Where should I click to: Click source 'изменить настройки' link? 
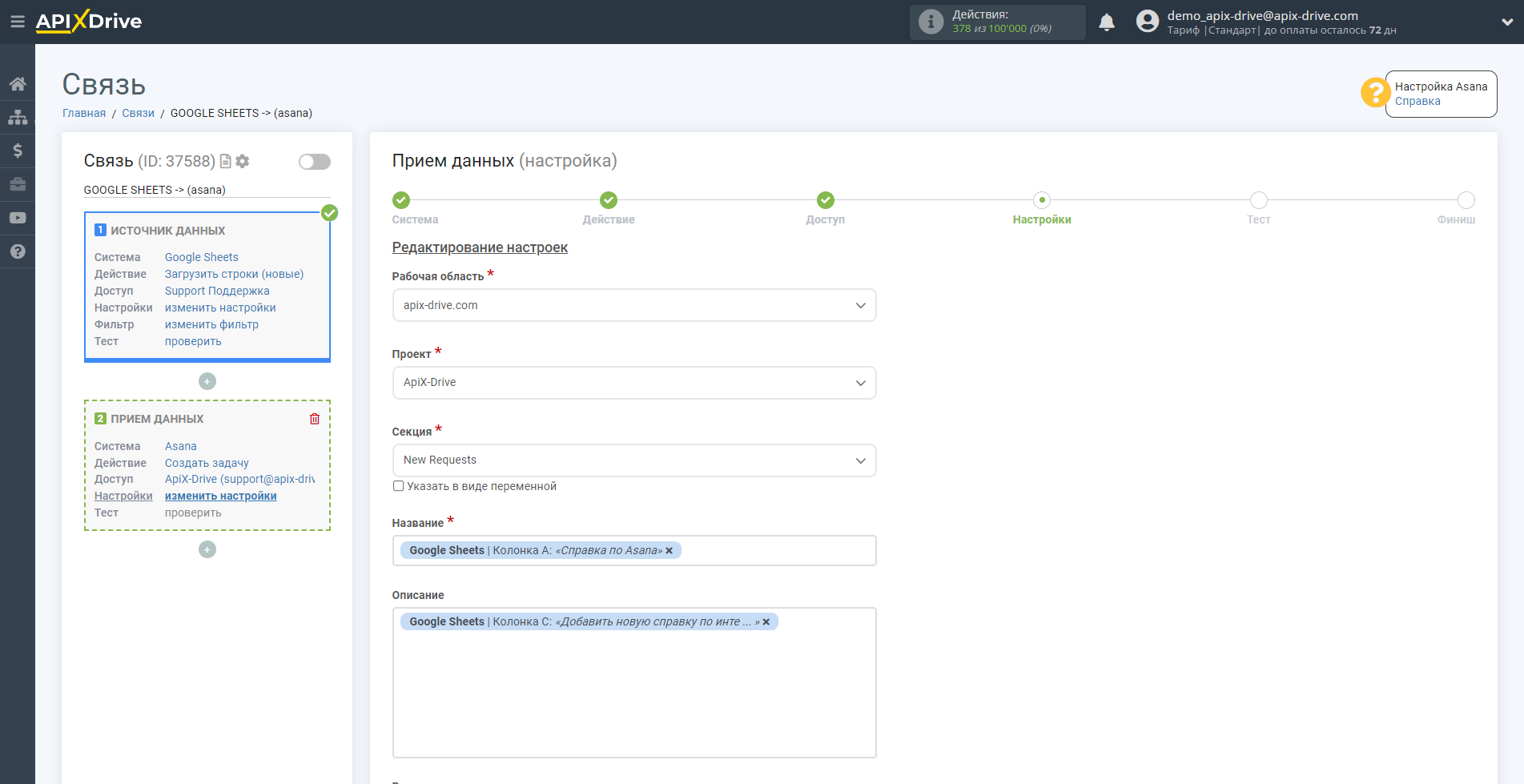pos(220,308)
